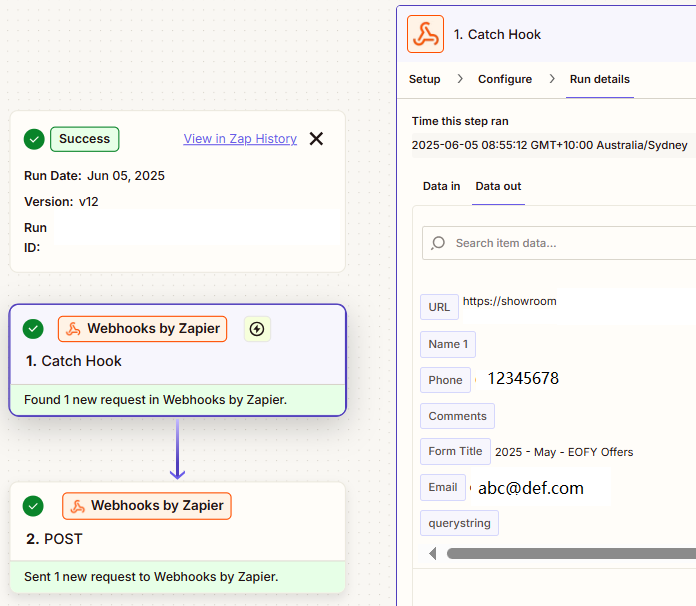The height and width of the screenshot is (606, 696).
Task: Click Sent 1 new request status message
Action: (151, 577)
